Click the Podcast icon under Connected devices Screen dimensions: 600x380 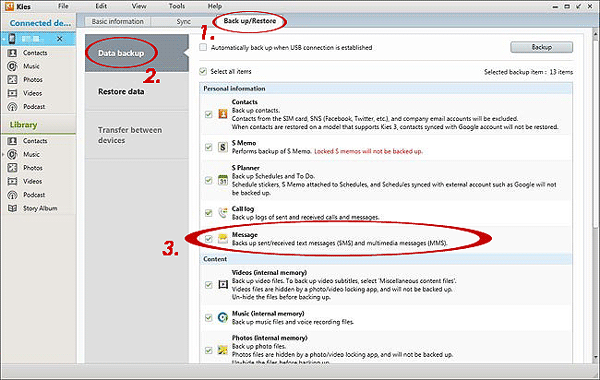pyautogui.click(x=12, y=107)
